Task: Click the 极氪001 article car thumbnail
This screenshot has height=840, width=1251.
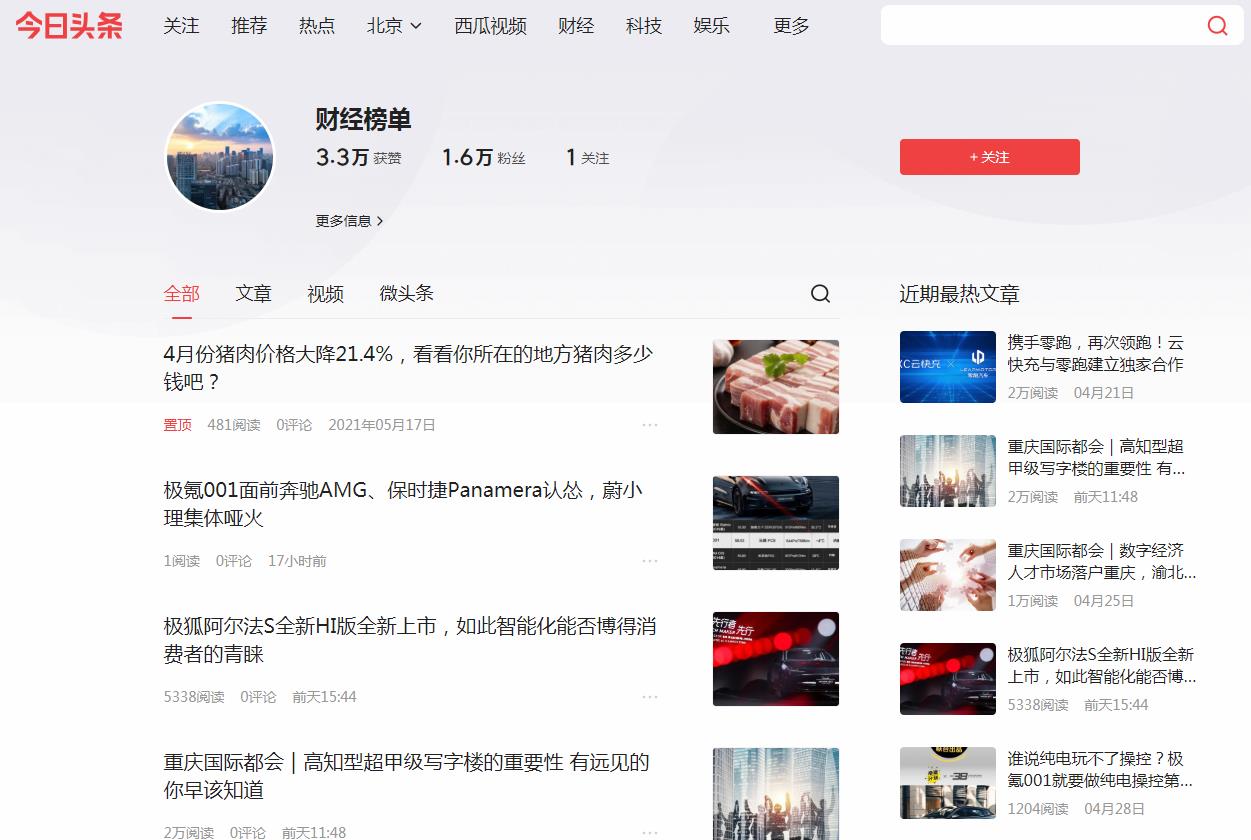Action: [x=776, y=523]
